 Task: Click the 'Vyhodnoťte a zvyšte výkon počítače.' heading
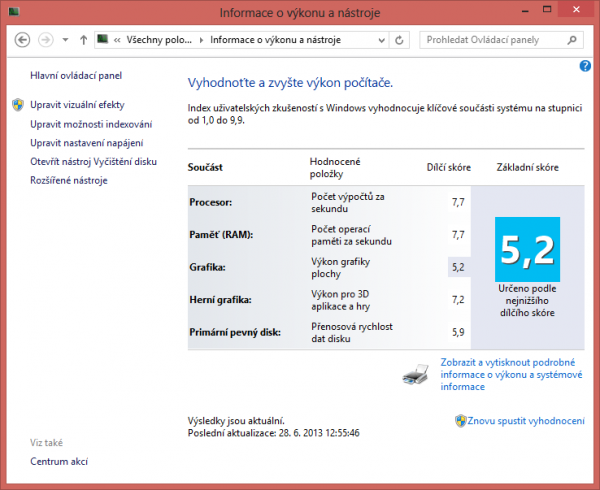click(290, 83)
